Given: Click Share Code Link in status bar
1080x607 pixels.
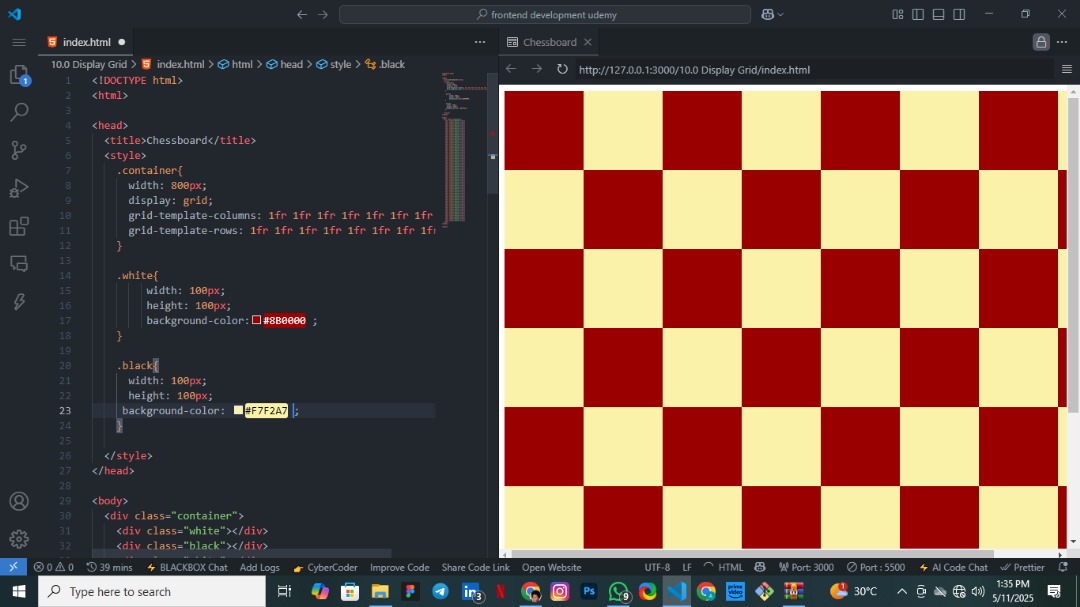Looking at the screenshot, I should pos(475,567).
